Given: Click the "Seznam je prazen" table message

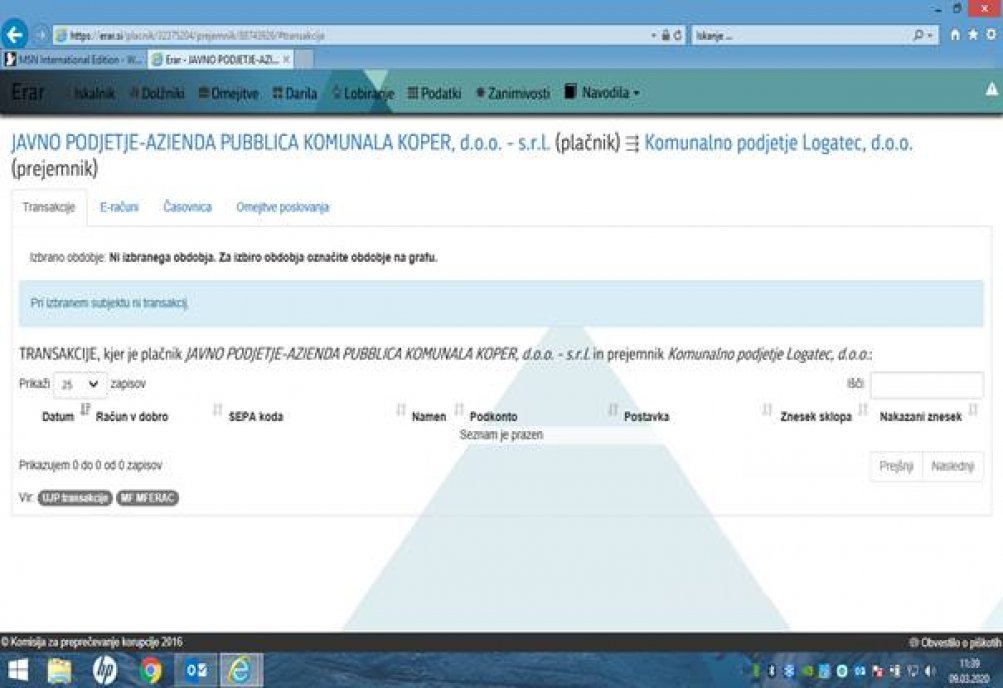Looking at the screenshot, I should click(501, 435).
